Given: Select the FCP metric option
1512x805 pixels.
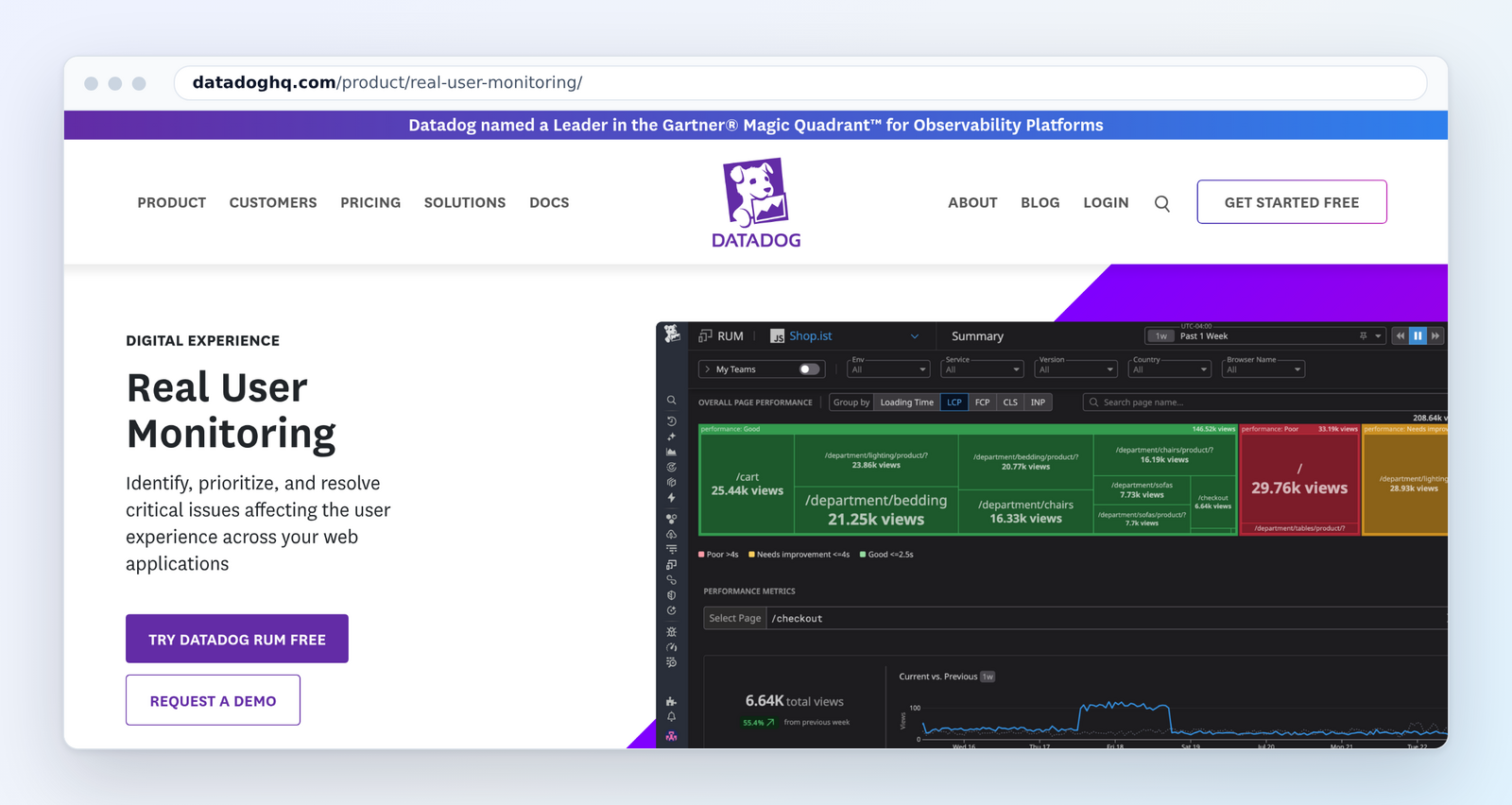Looking at the screenshot, I should click(983, 402).
